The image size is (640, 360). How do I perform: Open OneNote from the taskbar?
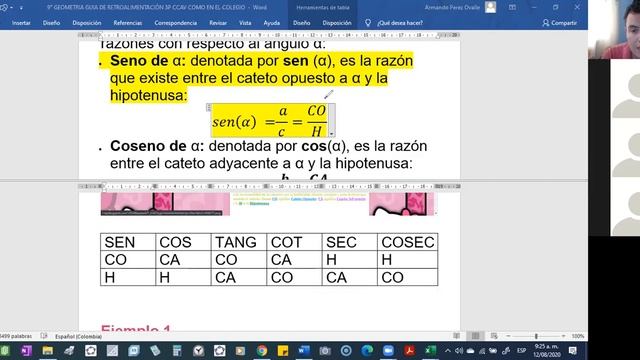point(26,351)
